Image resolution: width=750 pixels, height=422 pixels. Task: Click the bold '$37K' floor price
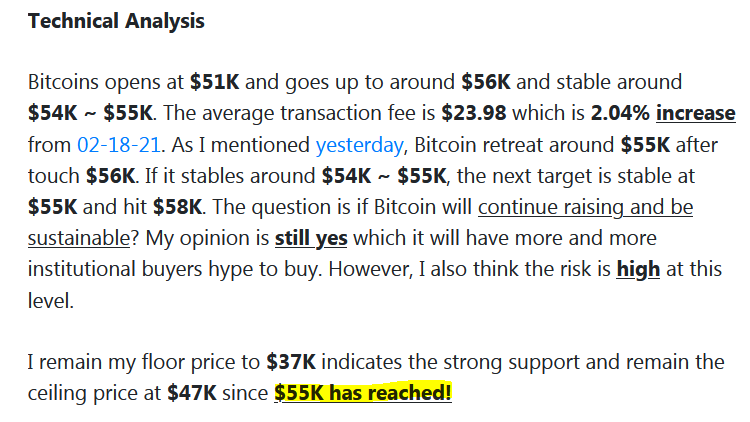pyautogui.click(x=291, y=362)
